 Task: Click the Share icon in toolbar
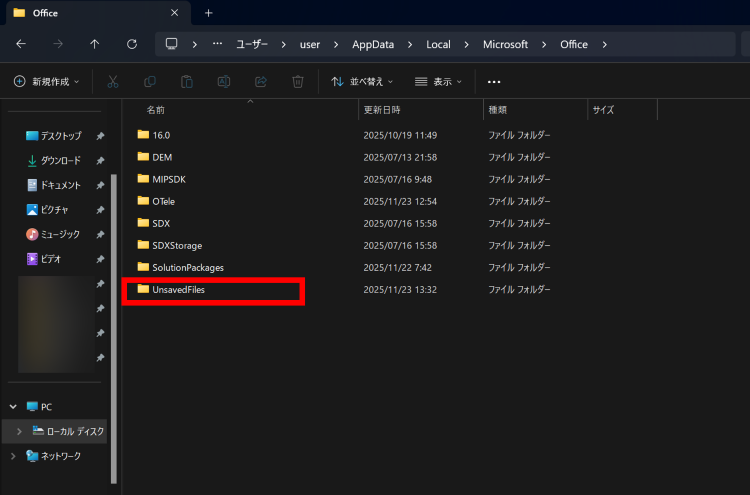261,82
